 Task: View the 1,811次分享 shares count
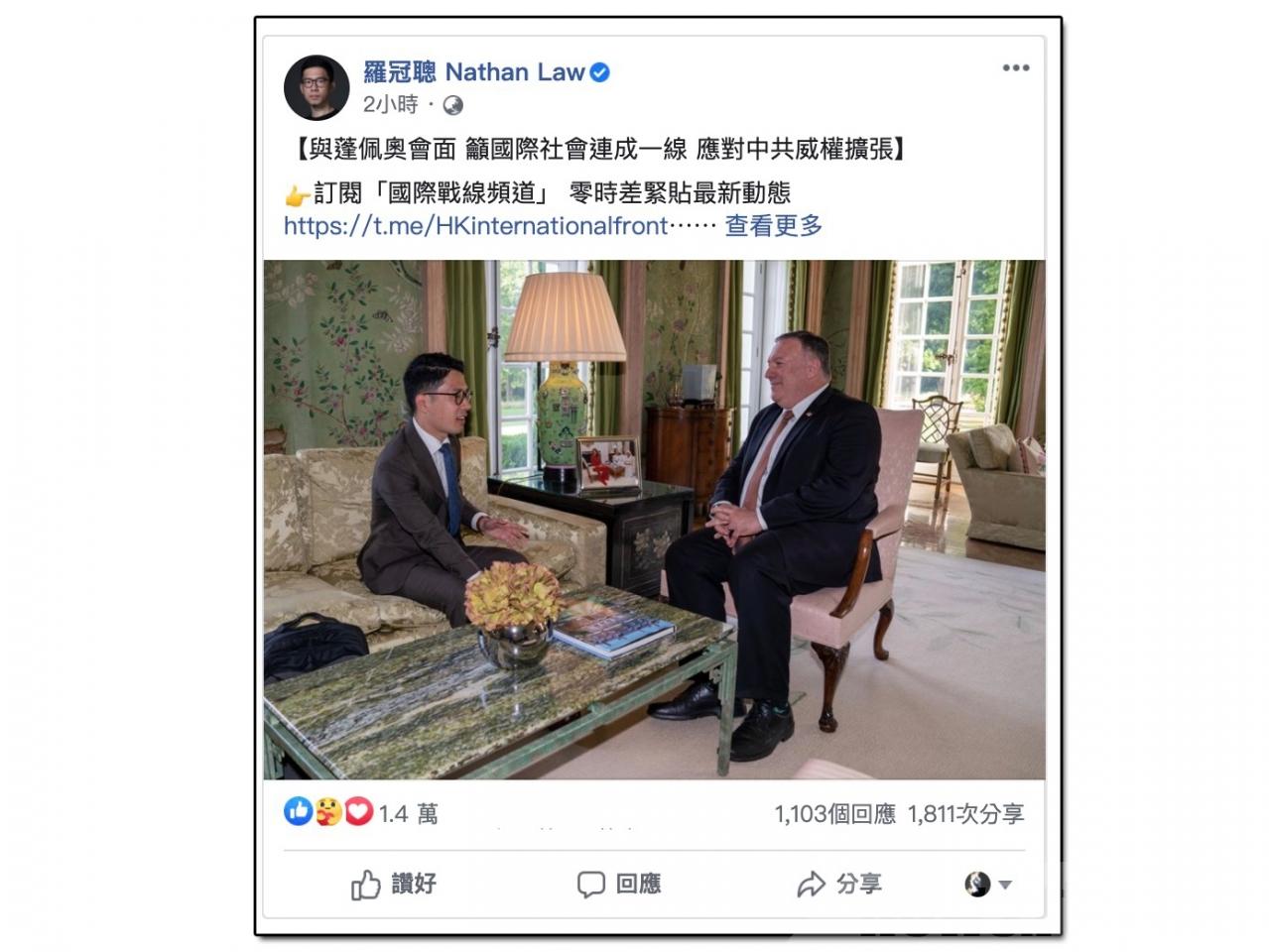coord(965,814)
